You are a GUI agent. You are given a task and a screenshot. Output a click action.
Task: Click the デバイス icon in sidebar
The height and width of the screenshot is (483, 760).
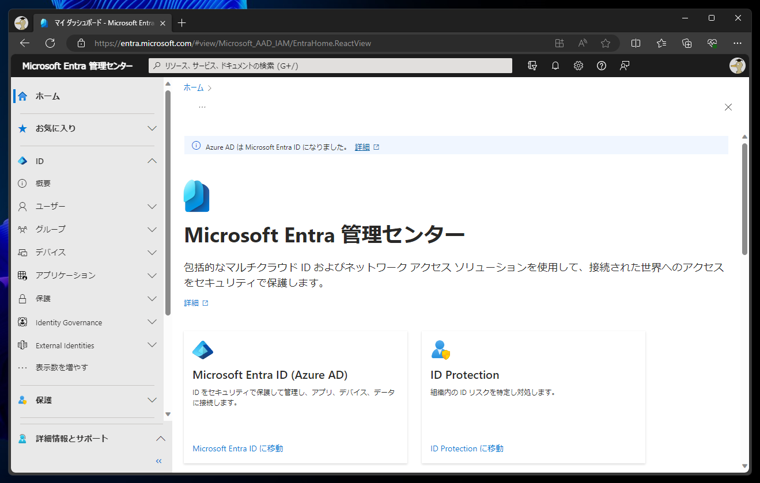pyautogui.click(x=22, y=252)
